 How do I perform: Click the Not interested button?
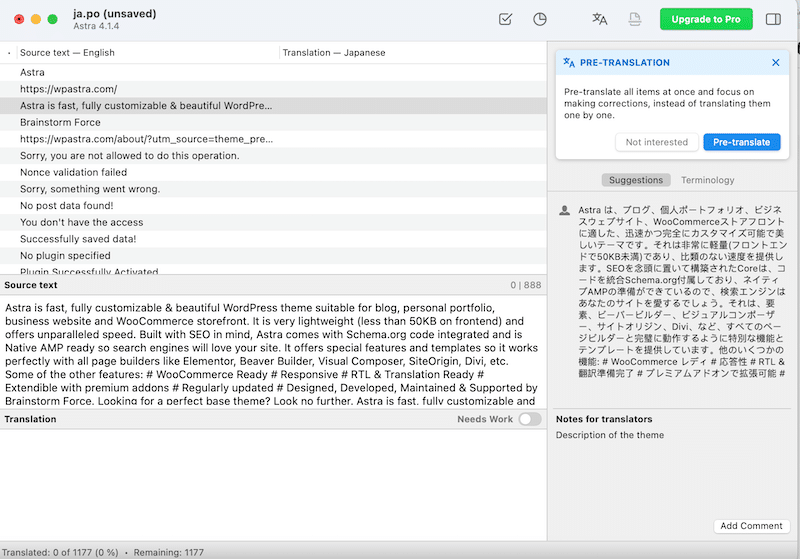pos(657,142)
